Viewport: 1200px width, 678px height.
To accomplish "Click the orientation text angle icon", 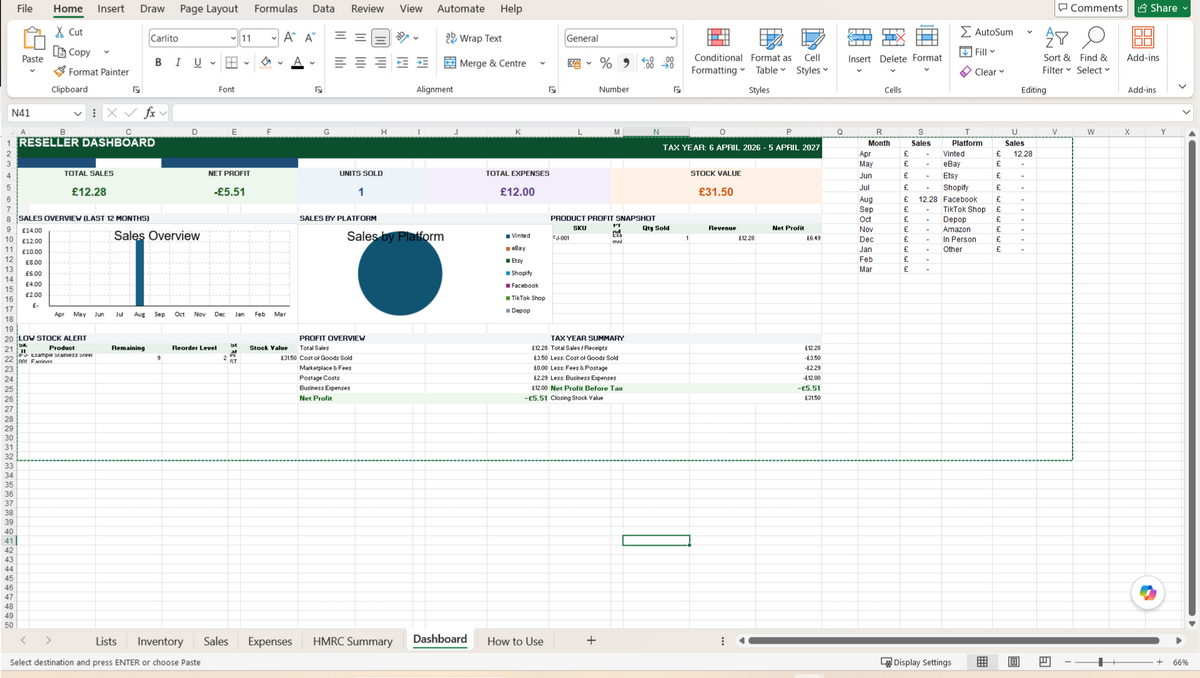I will pos(402,38).
